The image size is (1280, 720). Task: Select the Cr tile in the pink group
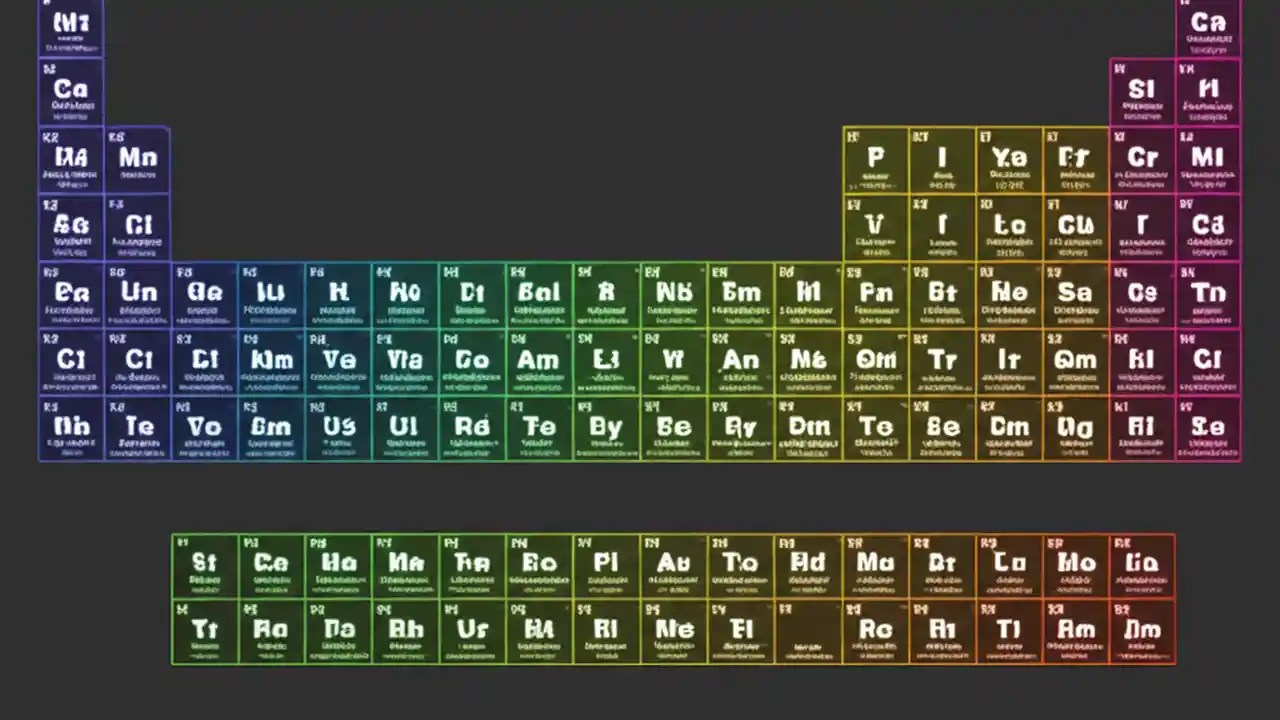(x=1142, y=158)
